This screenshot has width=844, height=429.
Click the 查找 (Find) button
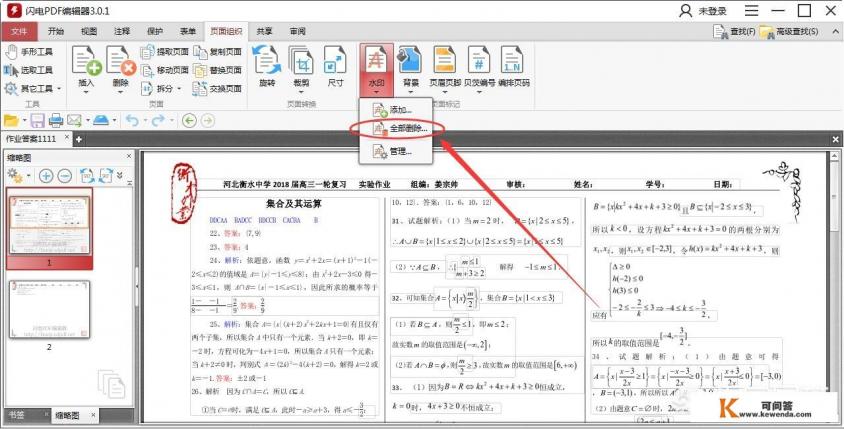[x=733, y=32]
